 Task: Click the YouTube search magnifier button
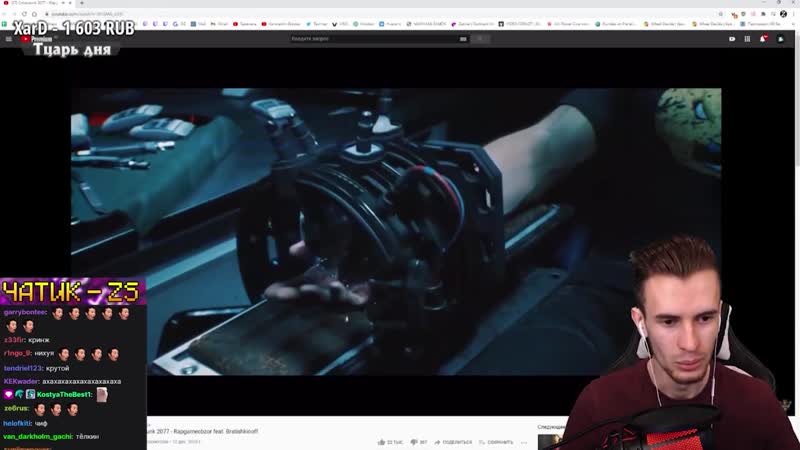point(480,39)
